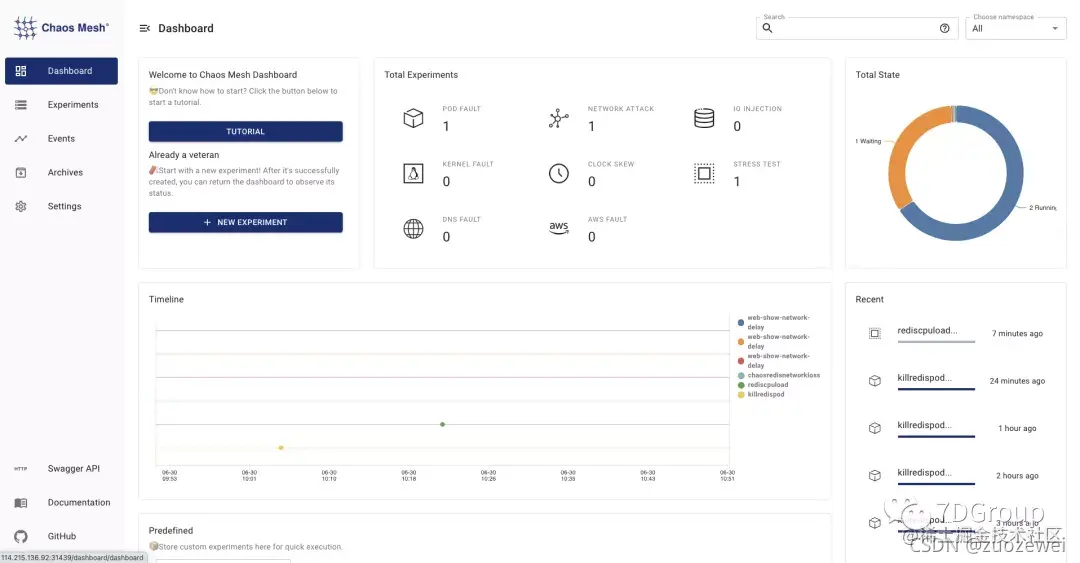This screenshot has height=563, width=1080.
Task: Click the search help question icon
Action: click(944, 28)
